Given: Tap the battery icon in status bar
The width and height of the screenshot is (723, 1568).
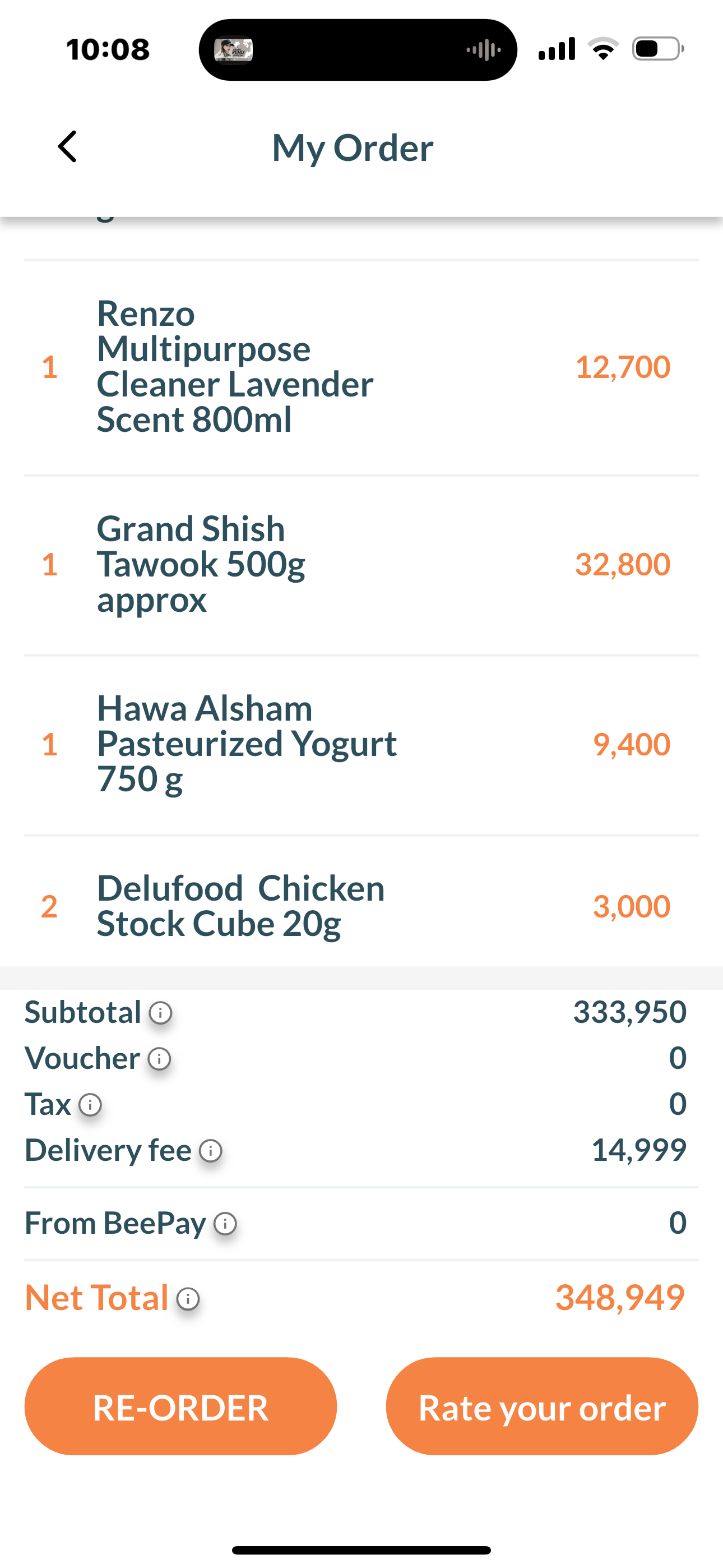Looking at the screenshot, I should coord(657,49).
